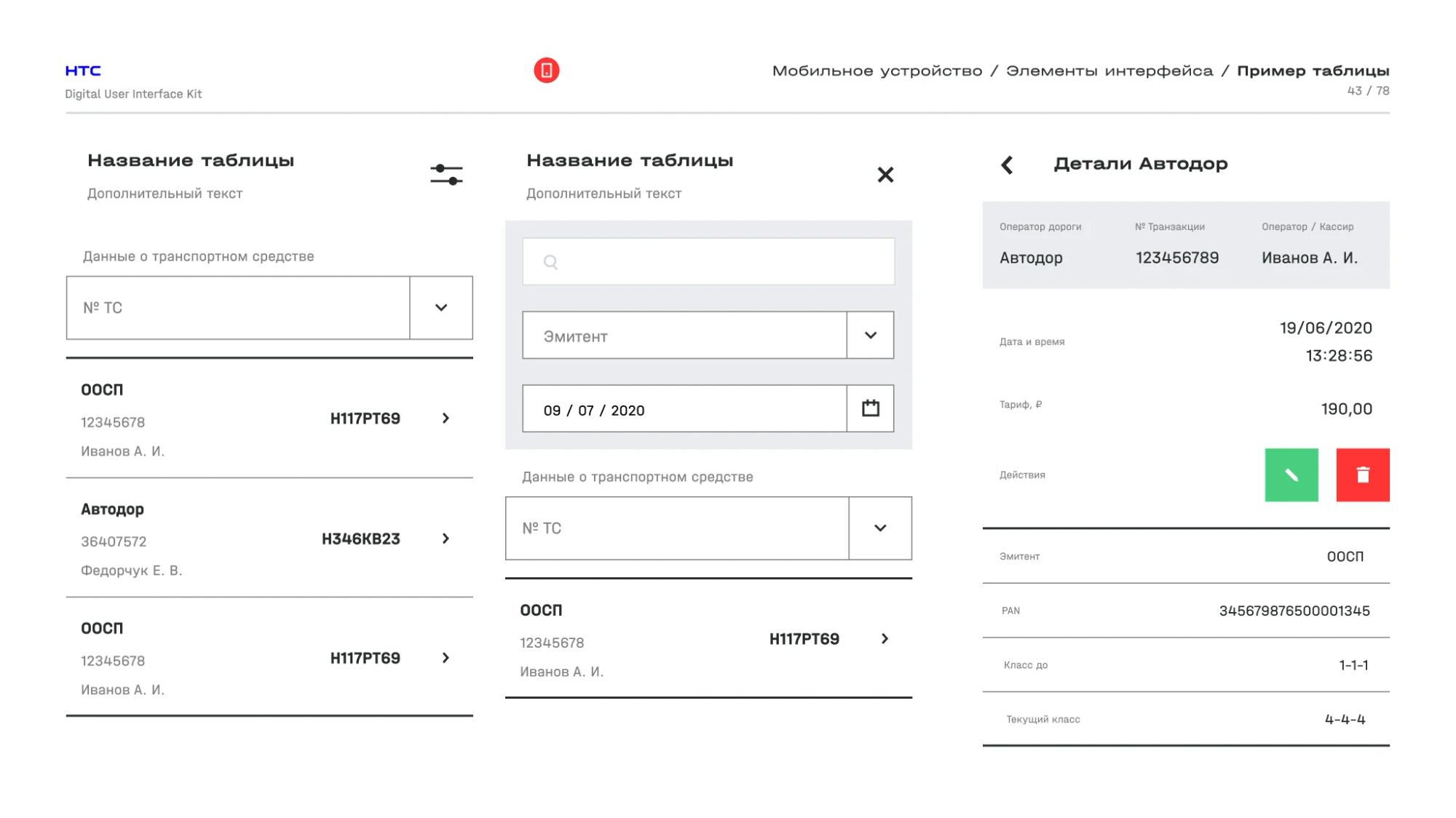Click PAN value 345679876500001345
Image resolution: width=1456 pixels, height=818 pixels.
[x=1294, y=611]
